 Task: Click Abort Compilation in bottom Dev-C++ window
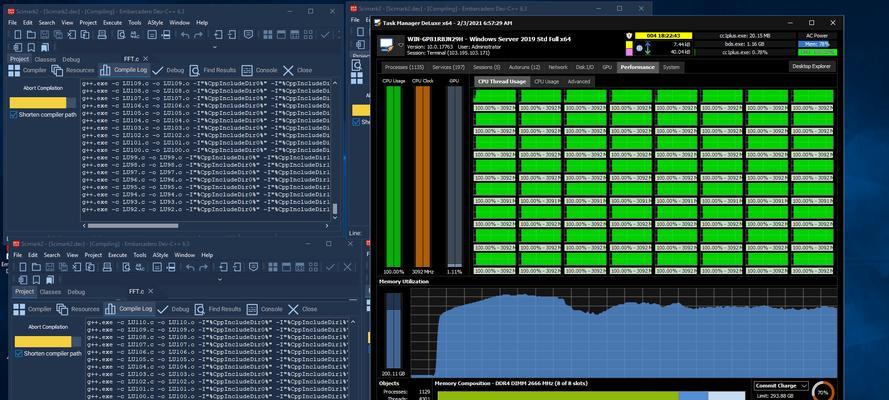point(48,327)
